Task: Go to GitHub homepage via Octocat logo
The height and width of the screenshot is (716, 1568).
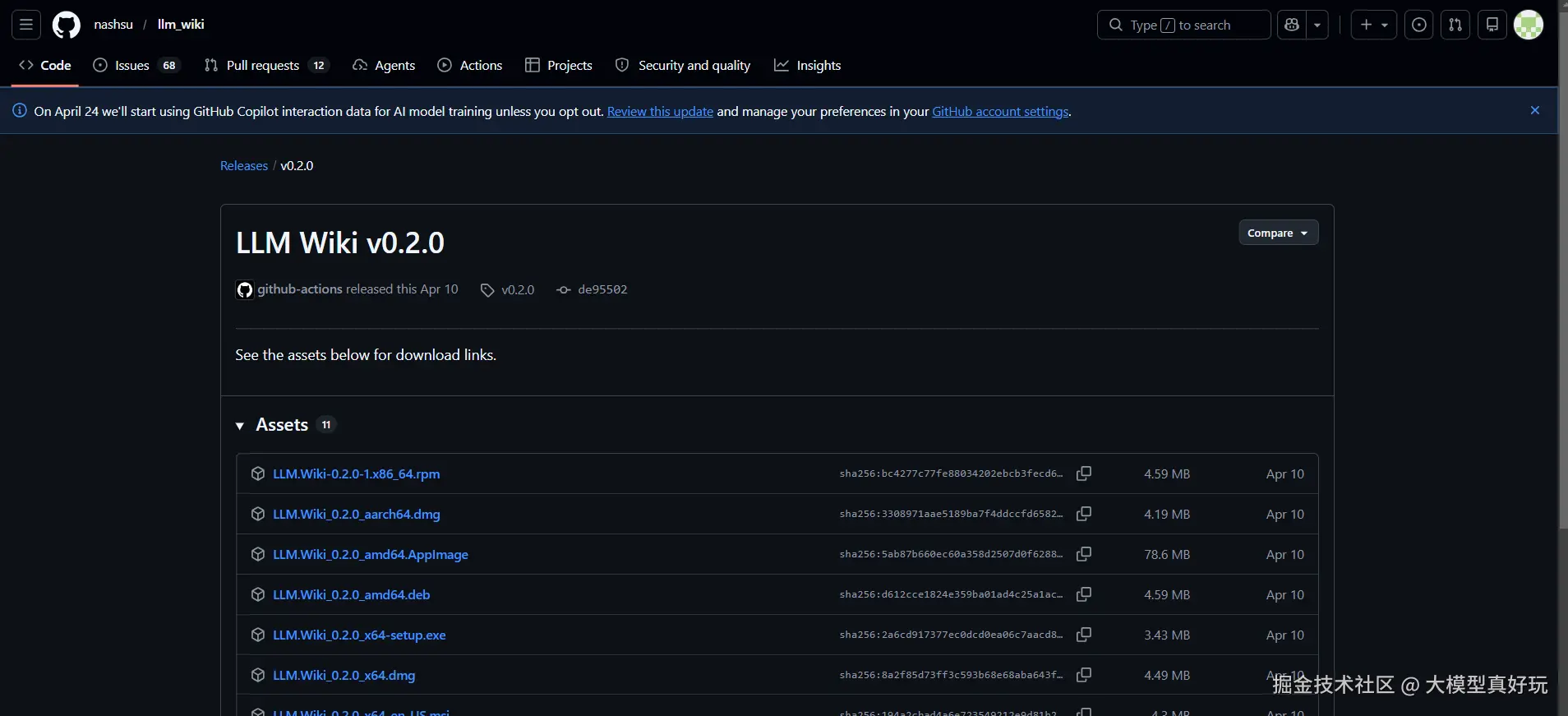Action: click(67, 25)
